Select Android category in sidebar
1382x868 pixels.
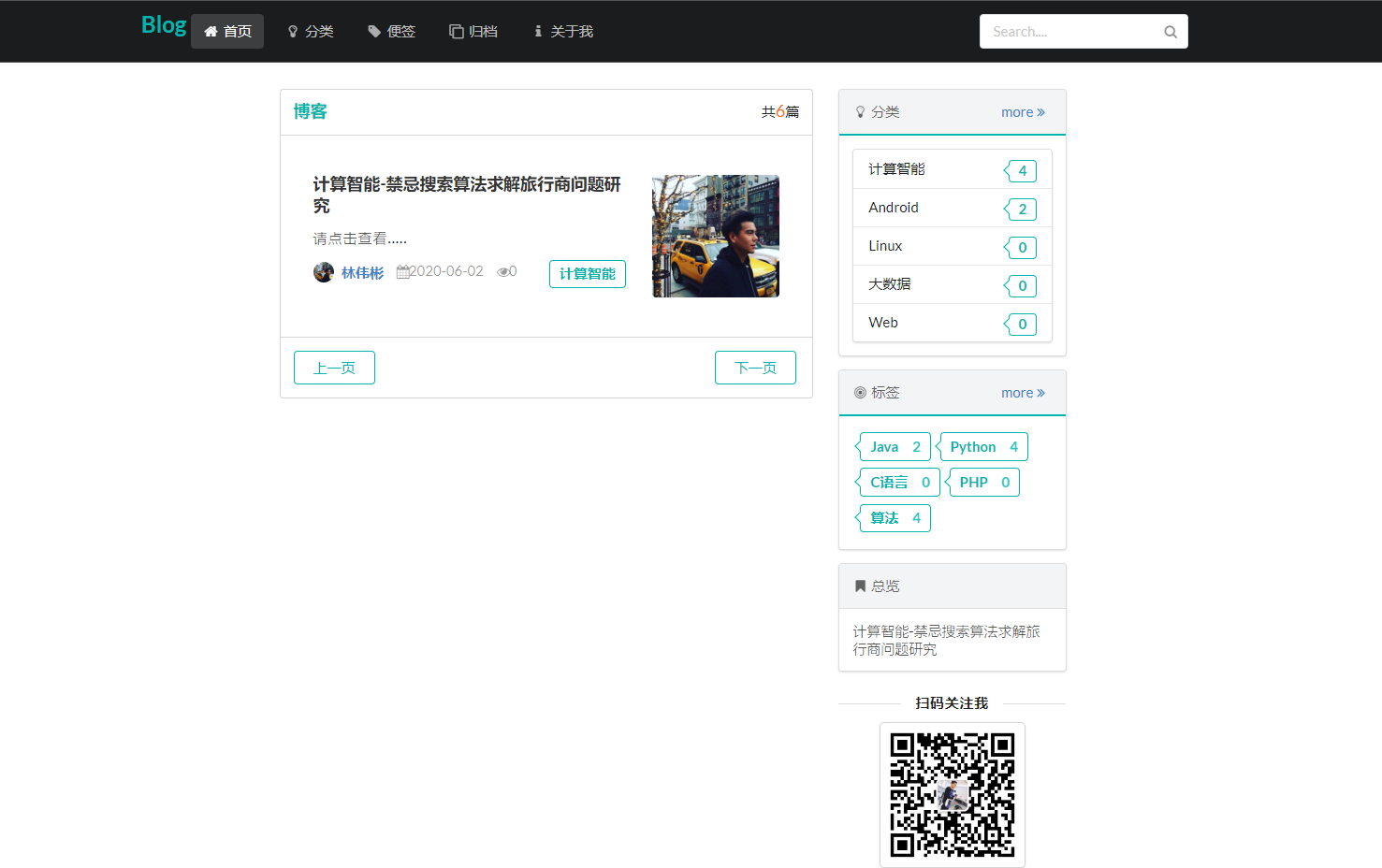[x=953, y=208]
